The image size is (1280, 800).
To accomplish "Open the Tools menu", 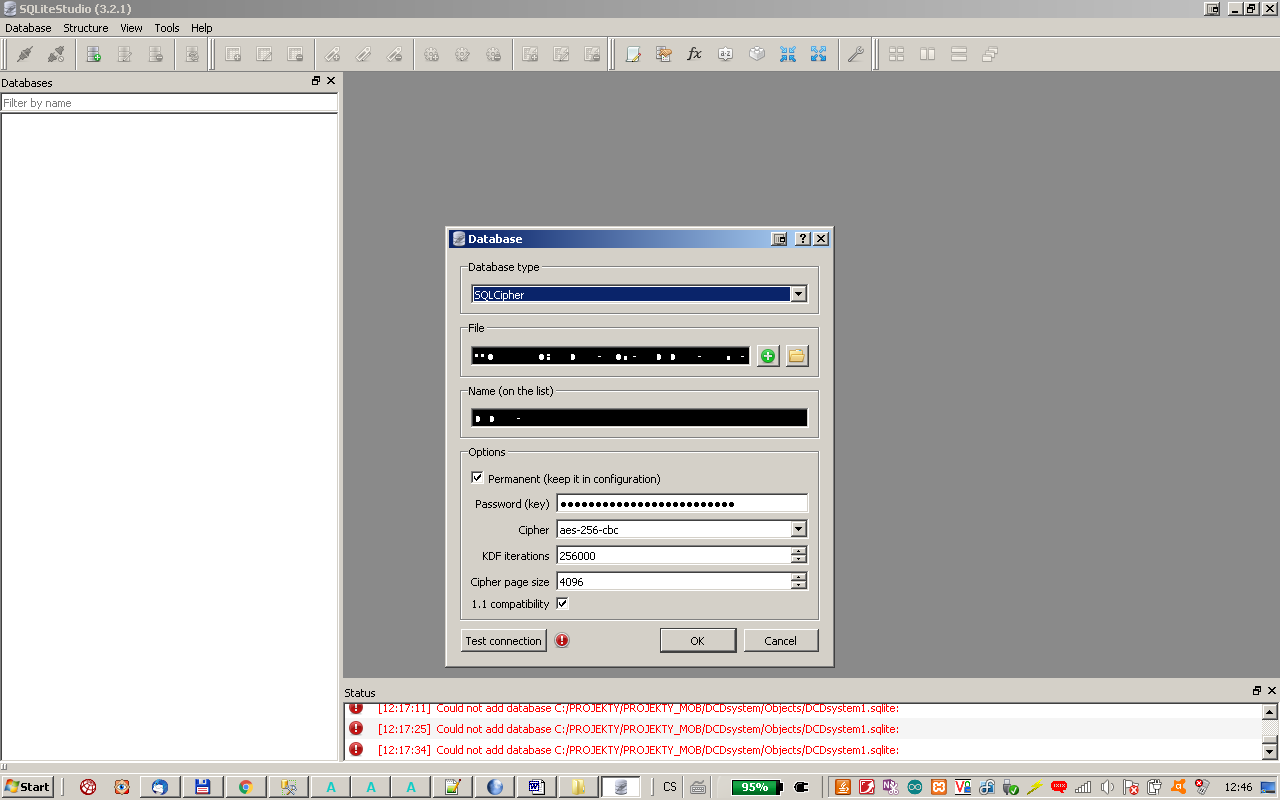I will point(167,28).
